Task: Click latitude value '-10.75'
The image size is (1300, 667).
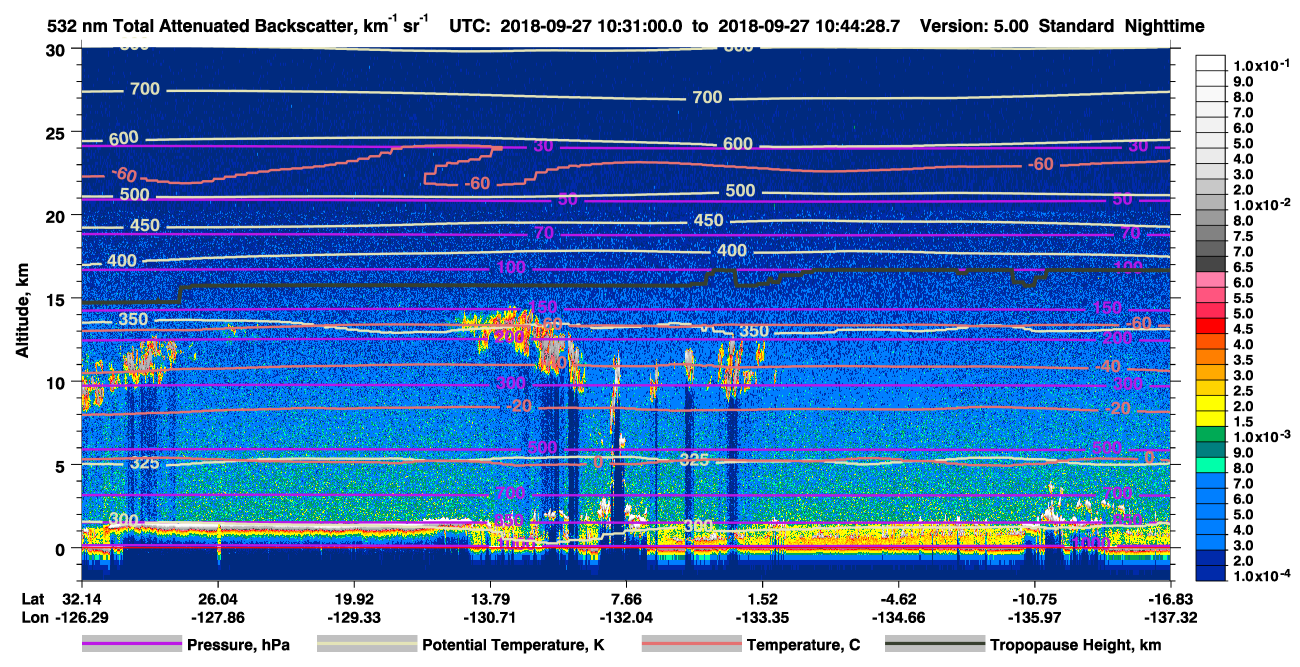Action: (1035, 598)
